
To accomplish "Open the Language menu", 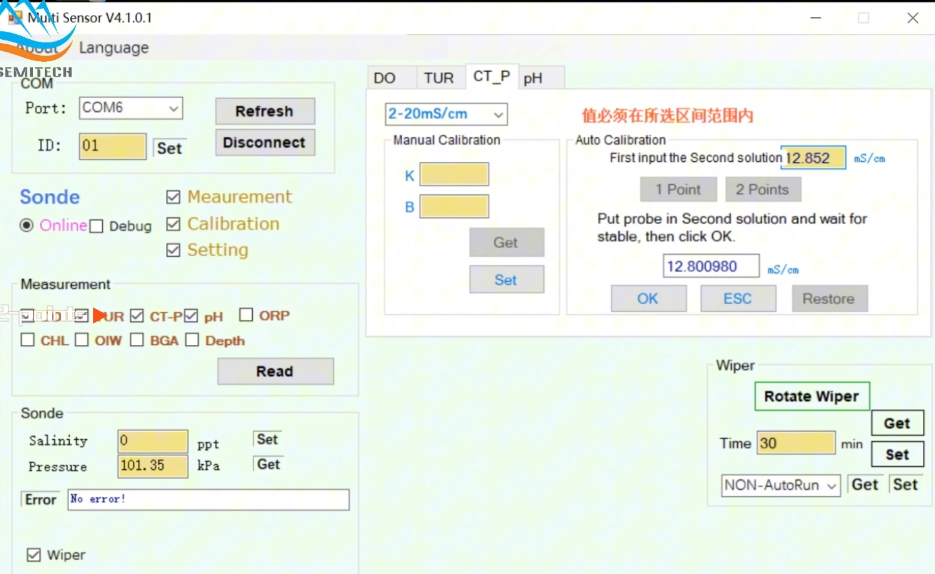I will [x=114, y=48].
